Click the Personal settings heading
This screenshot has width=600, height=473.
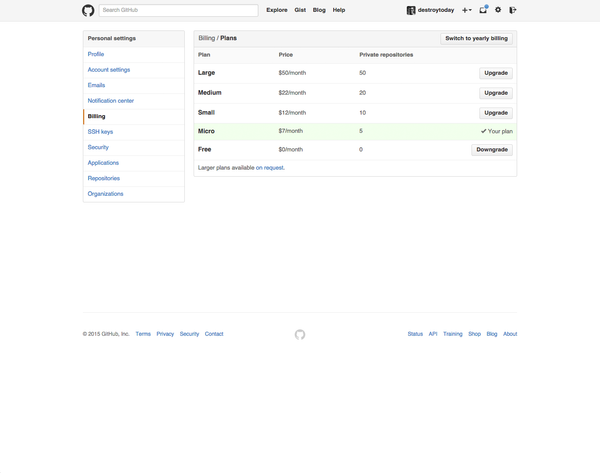click(x=112, y=39)
